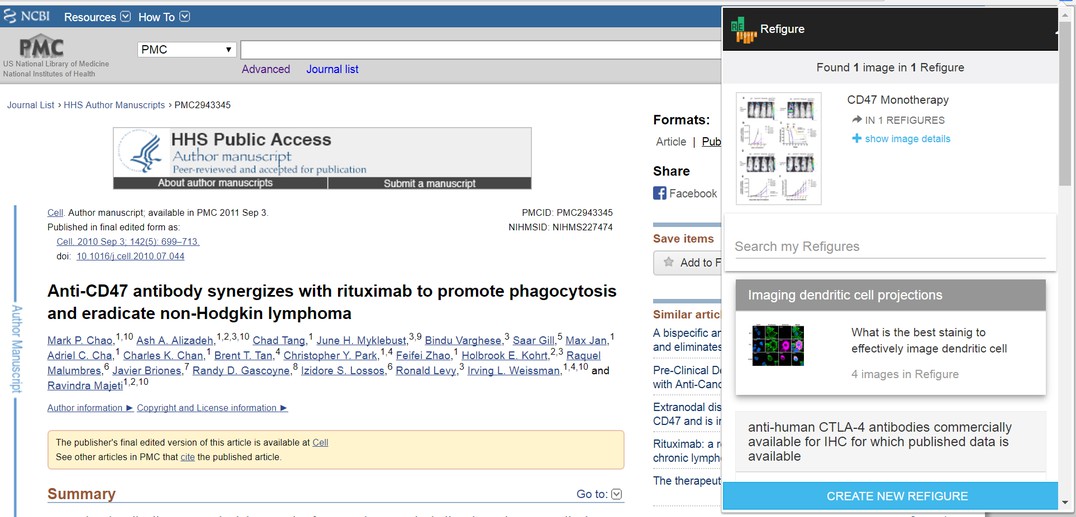The image size is (1076, 517).
Task: Click the HHS eagle logo
Action: click(141, 153)
